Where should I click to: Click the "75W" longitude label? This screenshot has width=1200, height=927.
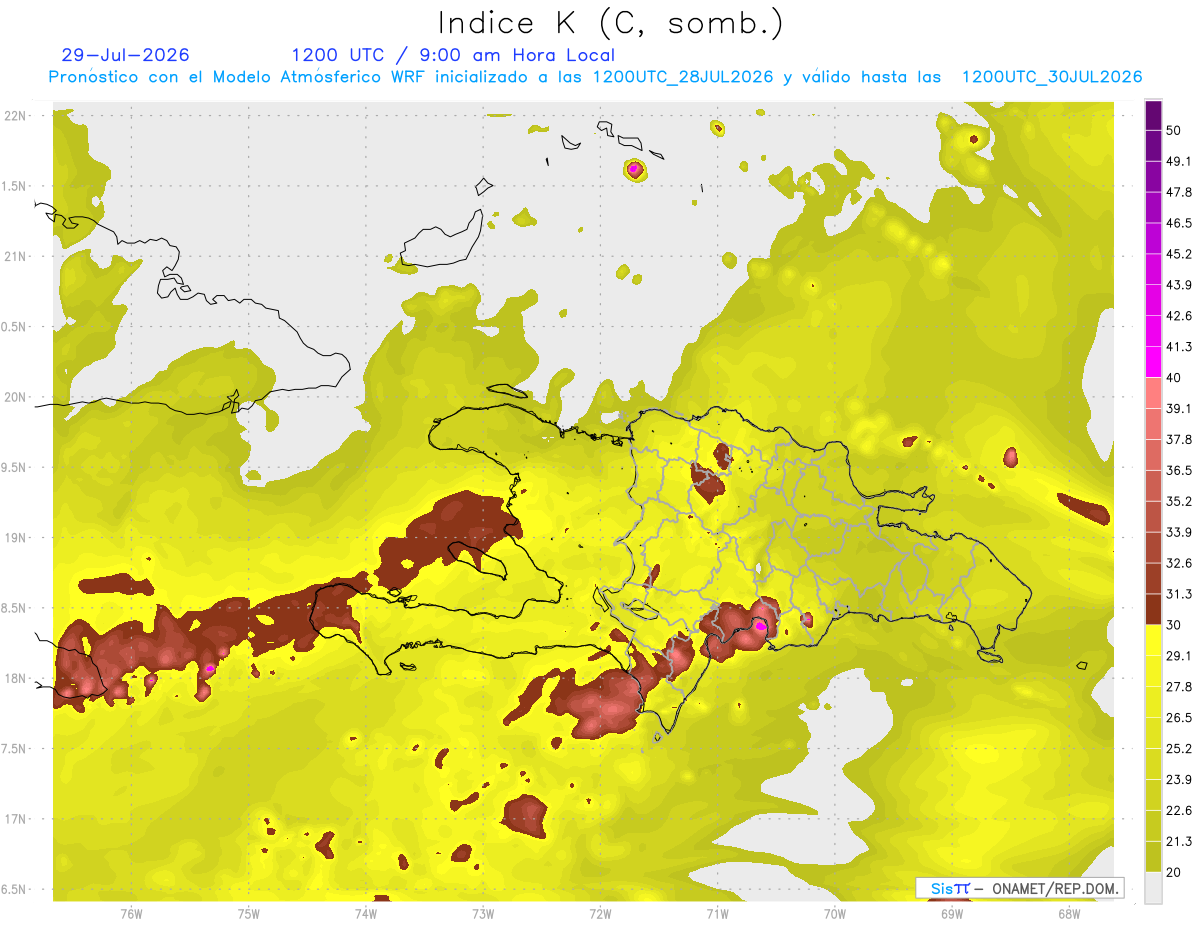coord(249,913)
